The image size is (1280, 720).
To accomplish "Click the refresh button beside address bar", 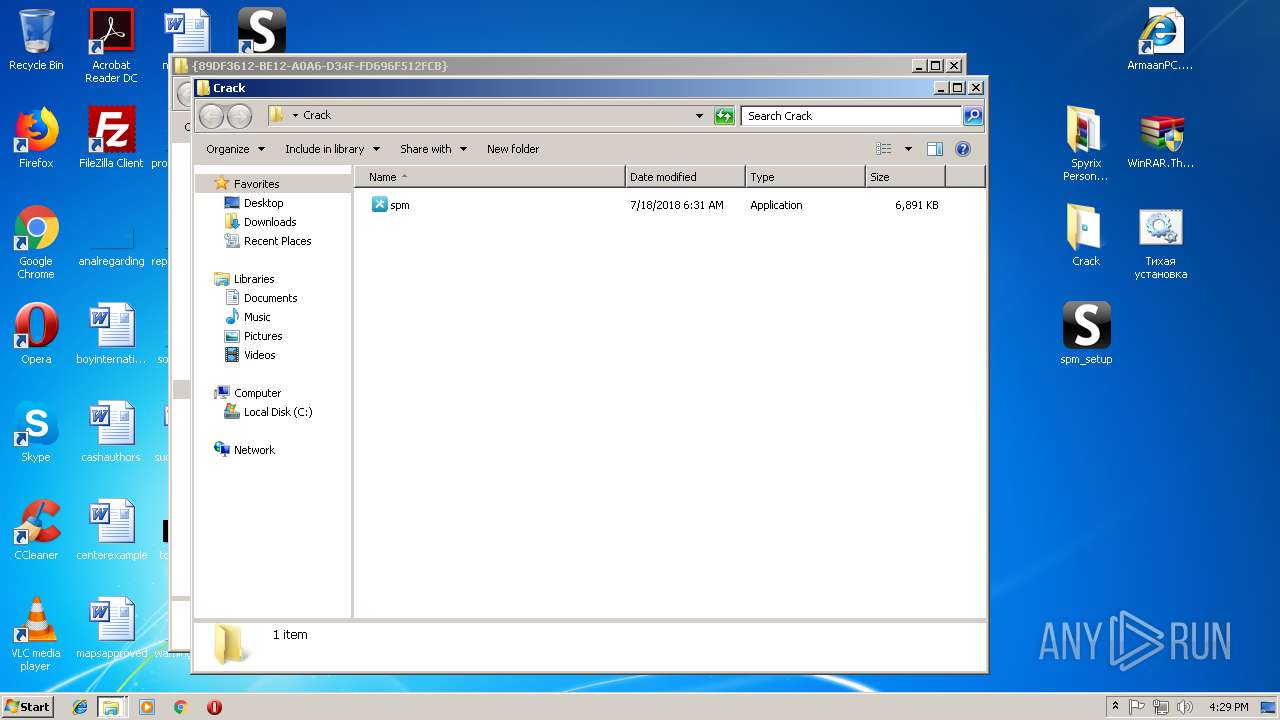I will click(x=724, y=116).
